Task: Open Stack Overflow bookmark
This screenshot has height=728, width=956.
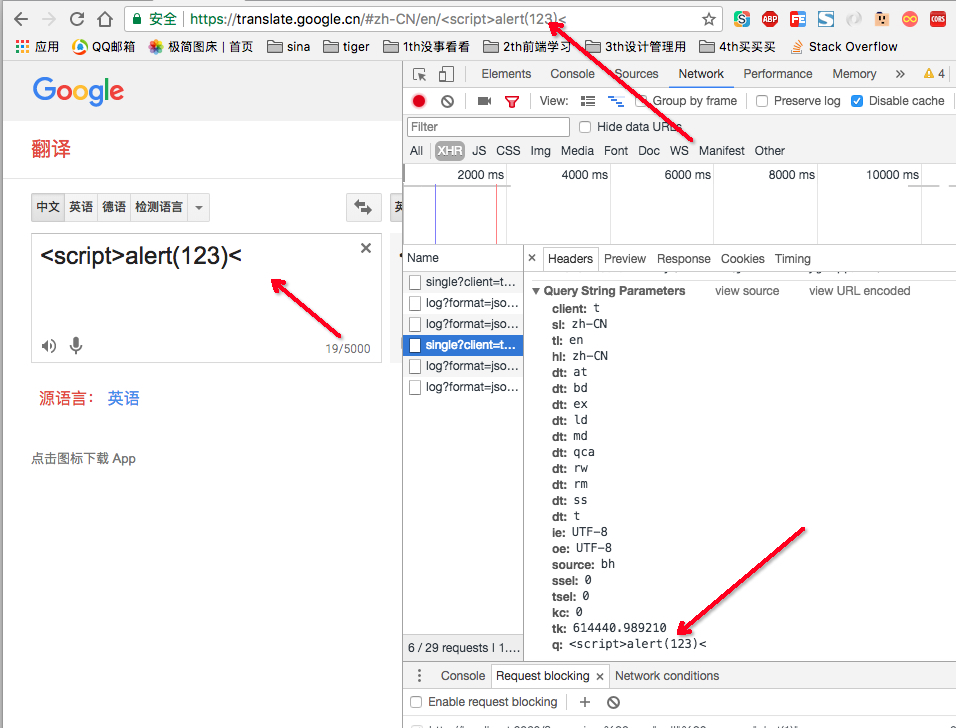Action: [843, 47]
